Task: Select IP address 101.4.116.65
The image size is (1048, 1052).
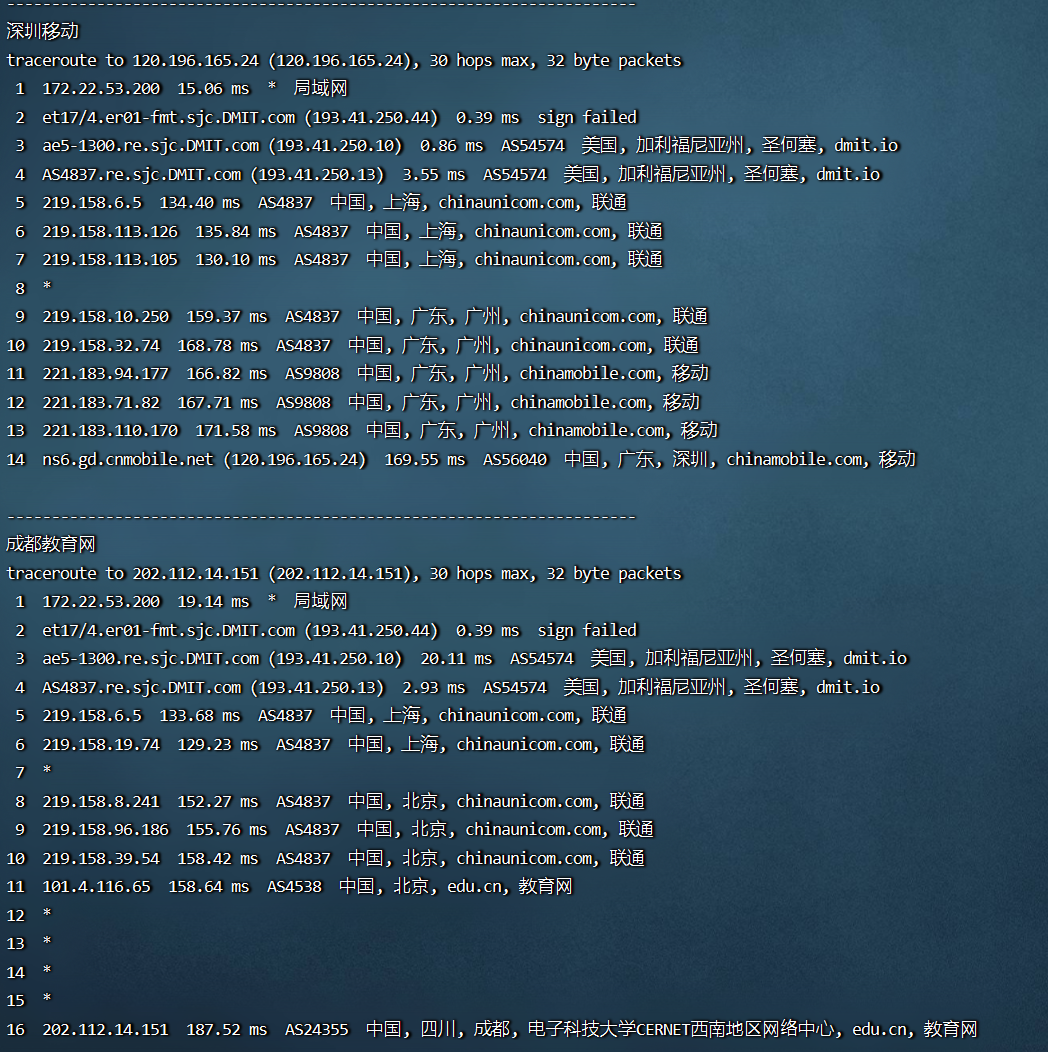Action: (96, 886)
